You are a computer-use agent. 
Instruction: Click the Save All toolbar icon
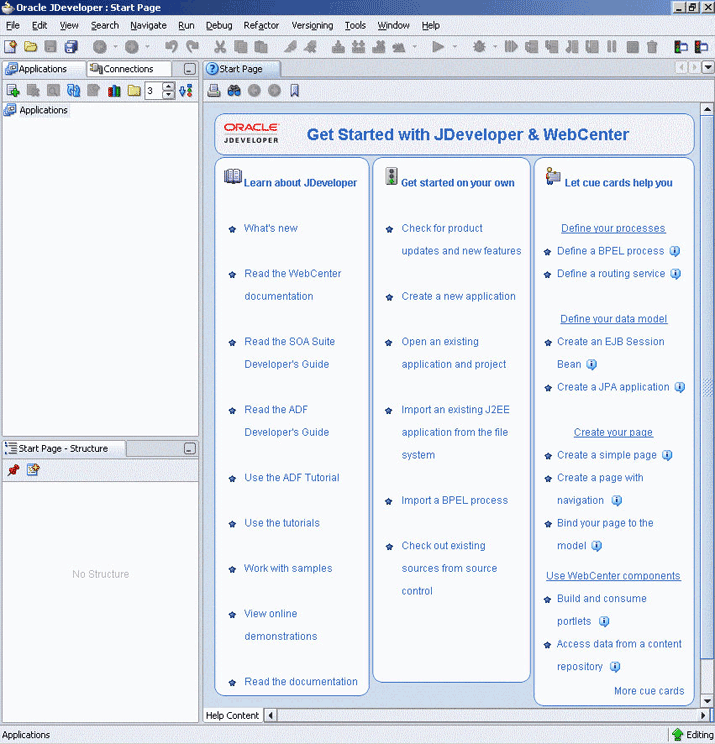coord(71,46)
